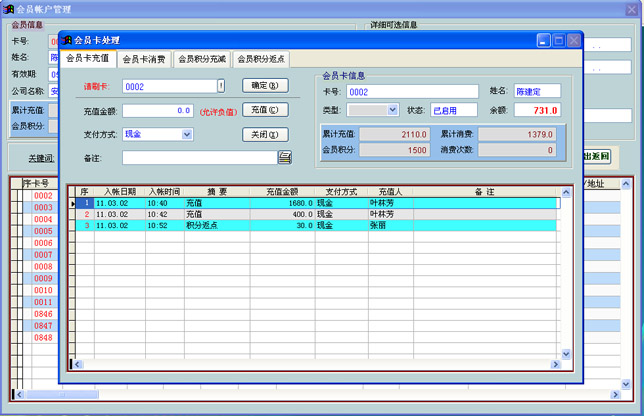The width and height of the screenshot is (644, 416).
Task: Switch to the 会员卡消费 tab
Action: (144, 59)
